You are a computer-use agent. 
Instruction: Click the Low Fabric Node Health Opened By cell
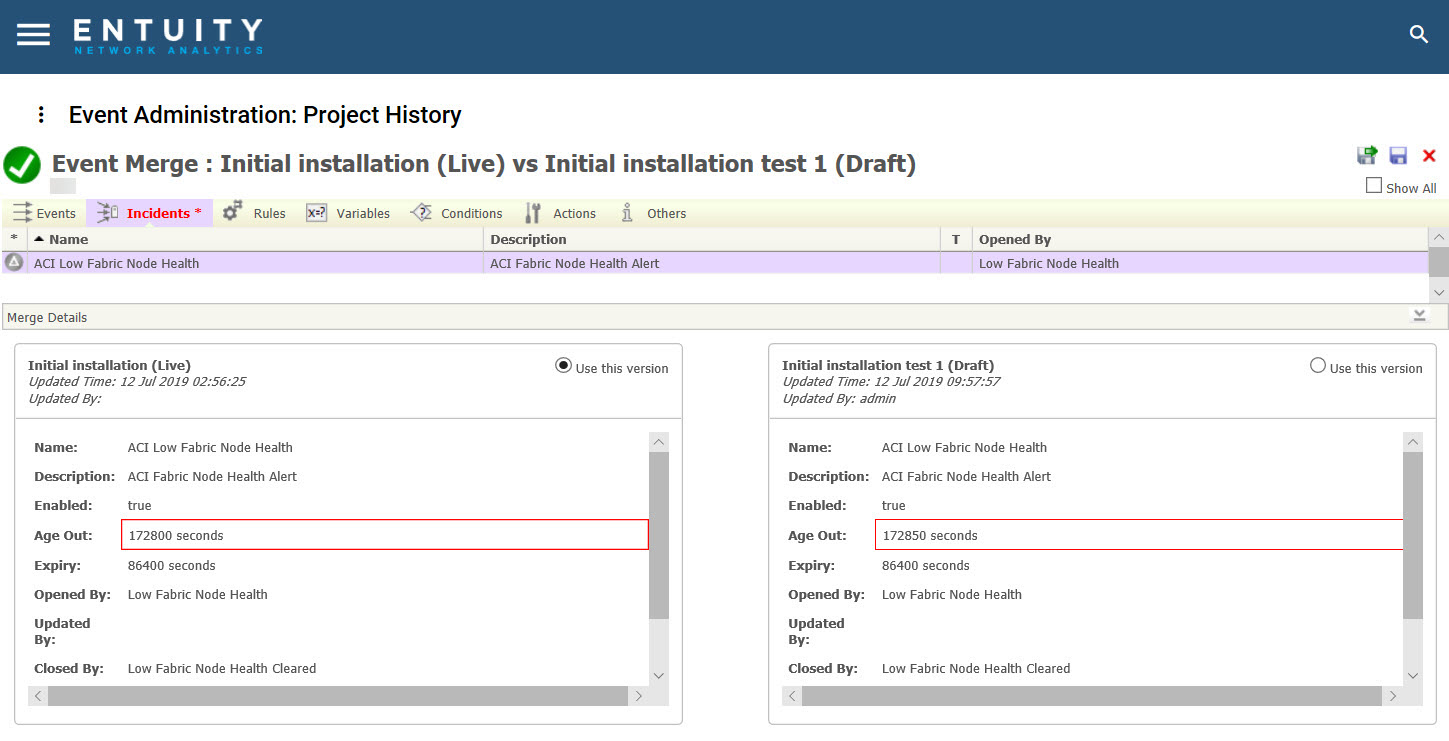point(1049,264)
